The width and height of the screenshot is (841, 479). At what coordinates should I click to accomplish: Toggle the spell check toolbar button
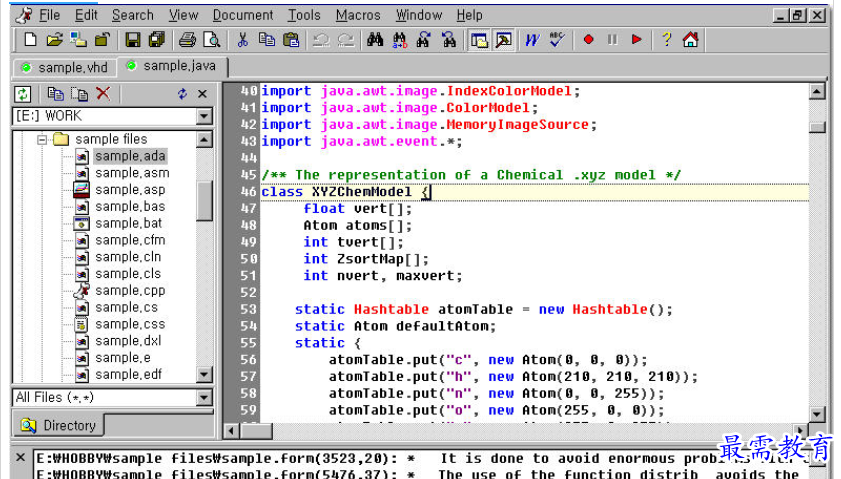557,40
